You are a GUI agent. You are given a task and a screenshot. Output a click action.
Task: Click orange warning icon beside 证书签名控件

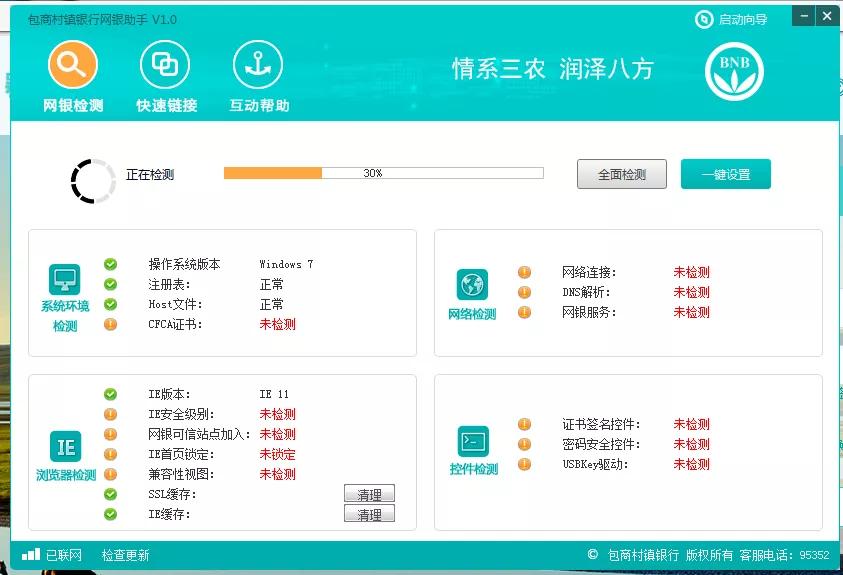pyautogui.click(x=524, y=424)
